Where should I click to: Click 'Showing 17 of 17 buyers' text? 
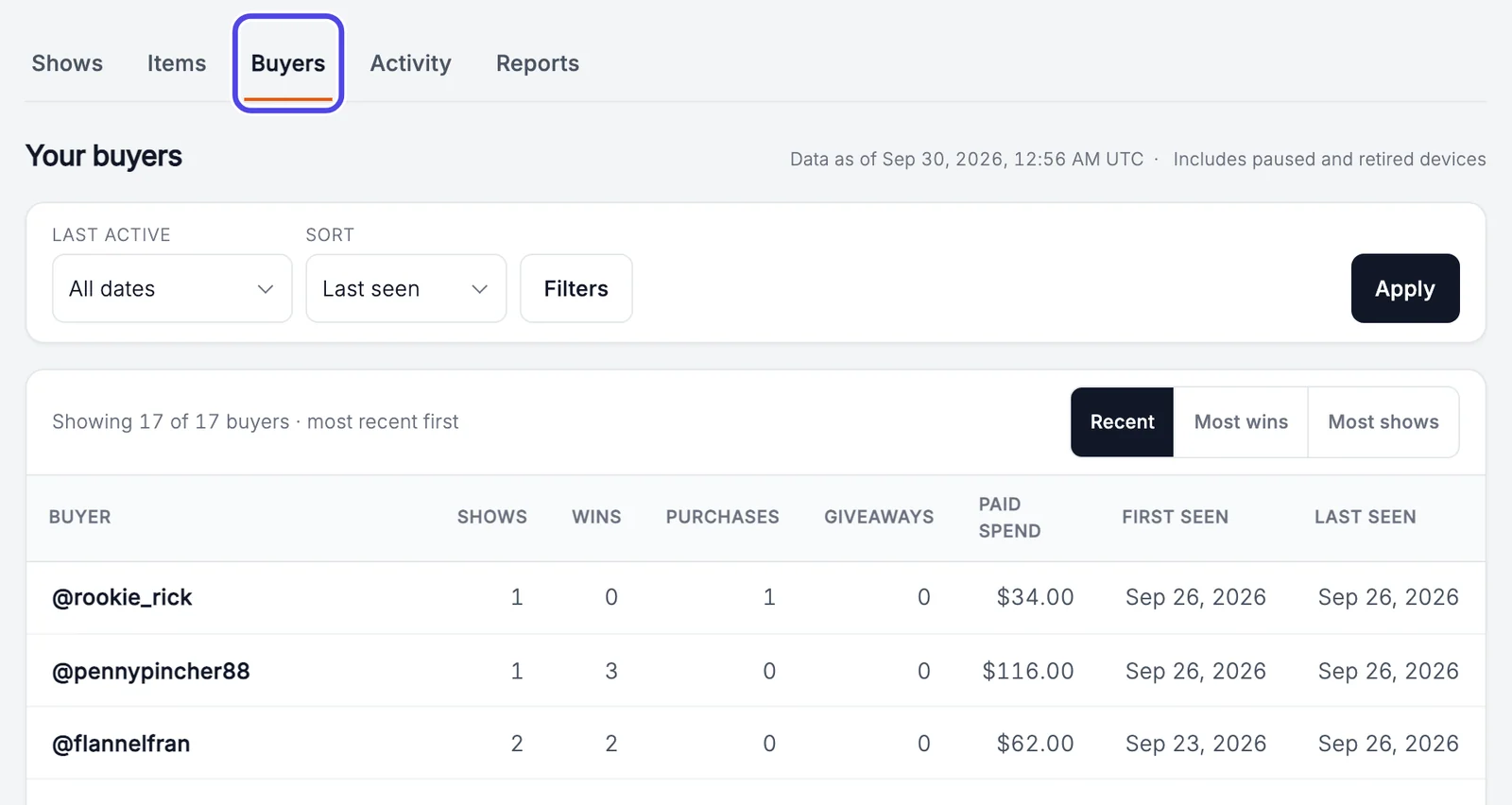coord(171,421)
